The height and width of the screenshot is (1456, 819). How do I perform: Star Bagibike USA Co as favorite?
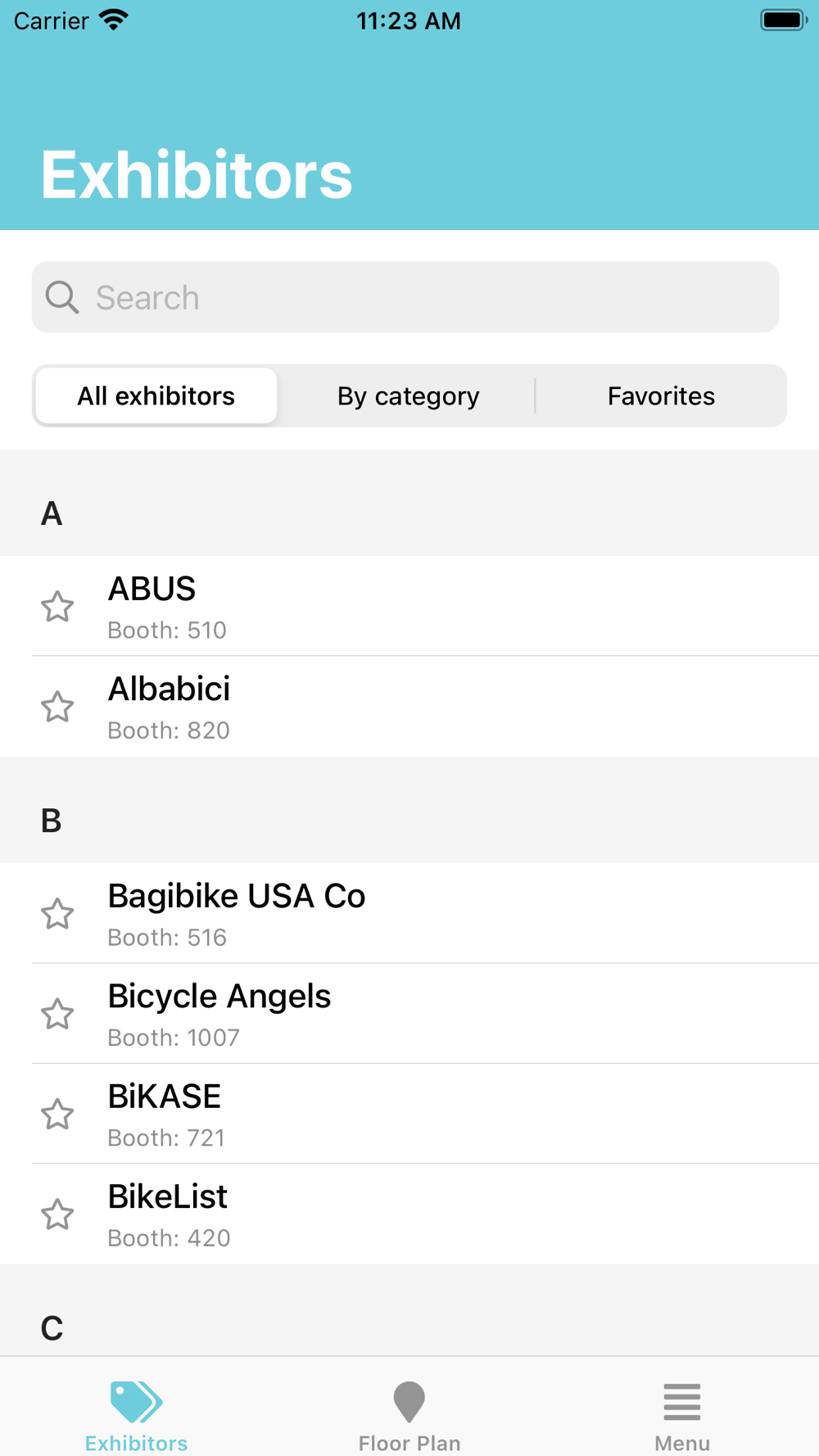coord(57,914)
